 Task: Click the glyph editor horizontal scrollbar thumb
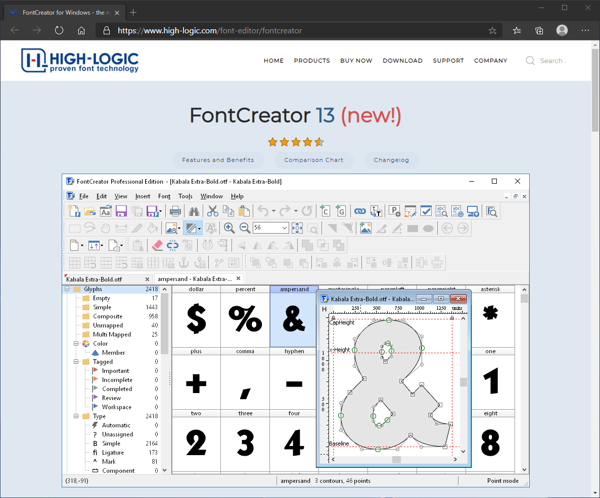396,459
